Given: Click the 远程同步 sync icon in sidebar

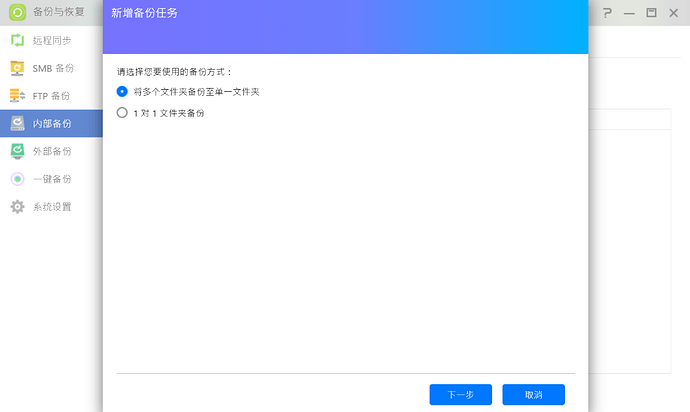Looking at the screenshot, I should (17, 41).
